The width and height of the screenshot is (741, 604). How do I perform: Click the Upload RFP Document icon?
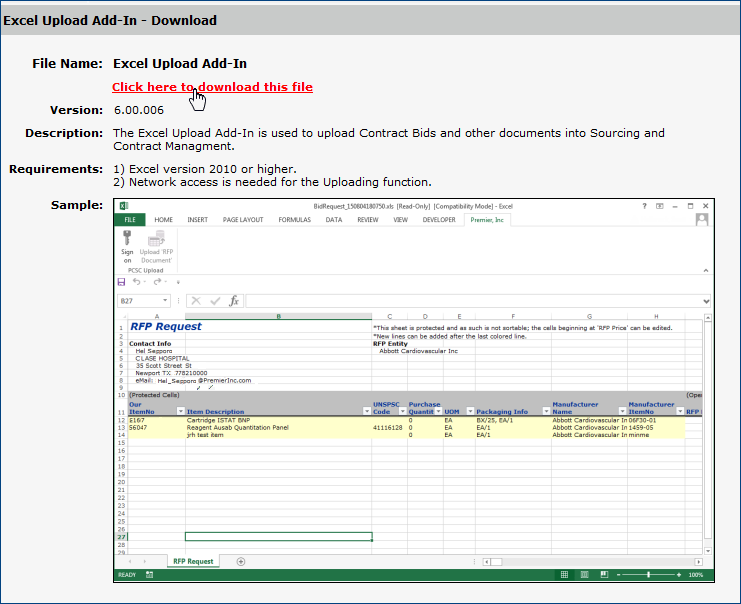[156, 240]
